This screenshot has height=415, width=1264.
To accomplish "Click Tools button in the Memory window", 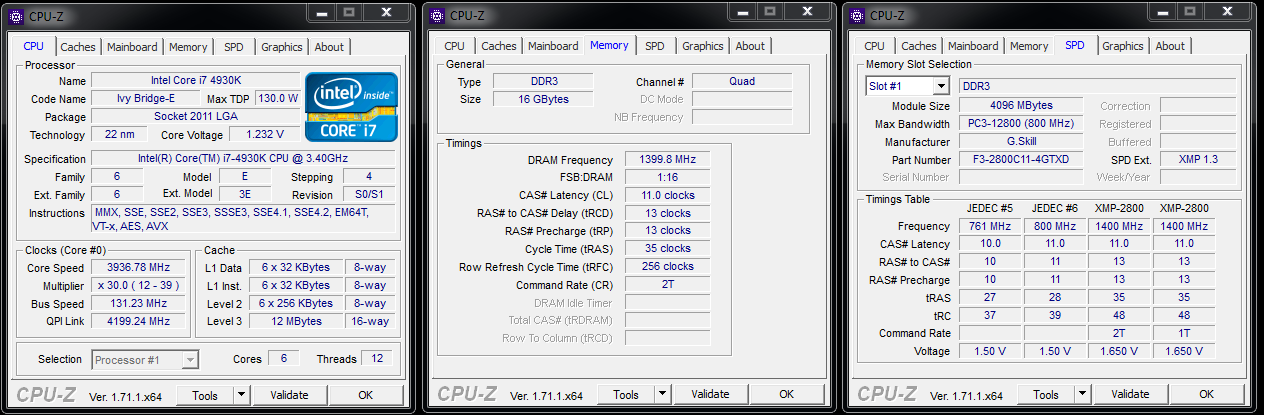I will coord(626,394).
